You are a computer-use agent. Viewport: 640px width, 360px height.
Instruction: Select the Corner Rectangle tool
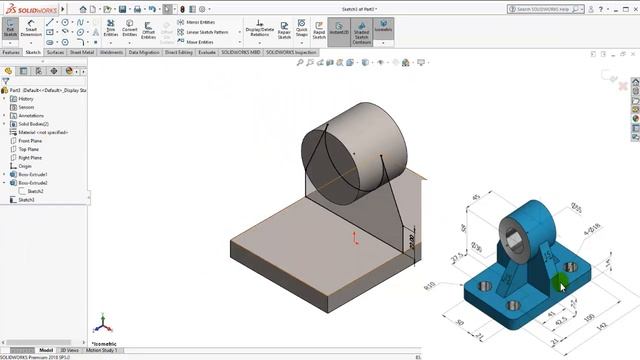click(50, 32)
